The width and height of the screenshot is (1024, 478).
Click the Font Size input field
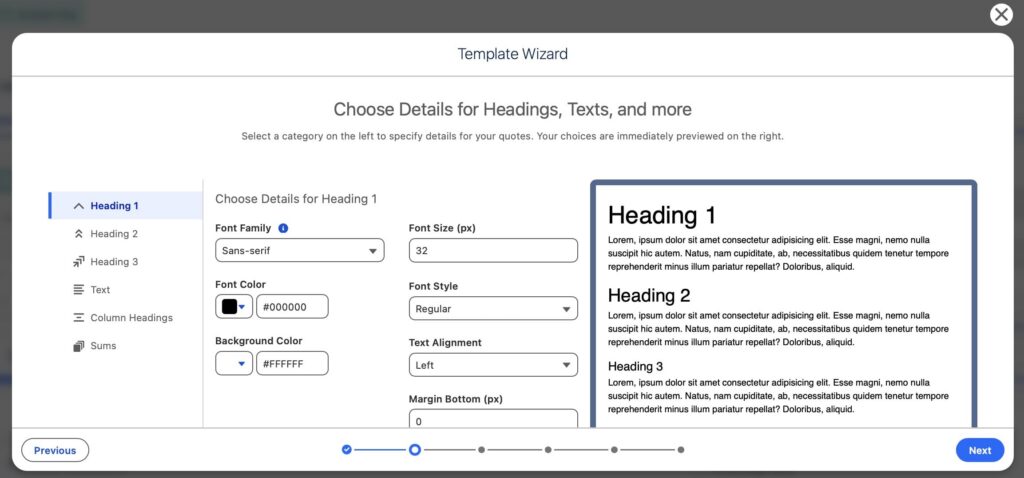click(493, 251)
